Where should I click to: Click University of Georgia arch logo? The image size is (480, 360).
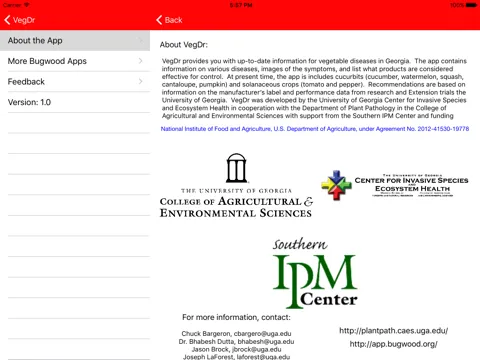coord(237,168)
